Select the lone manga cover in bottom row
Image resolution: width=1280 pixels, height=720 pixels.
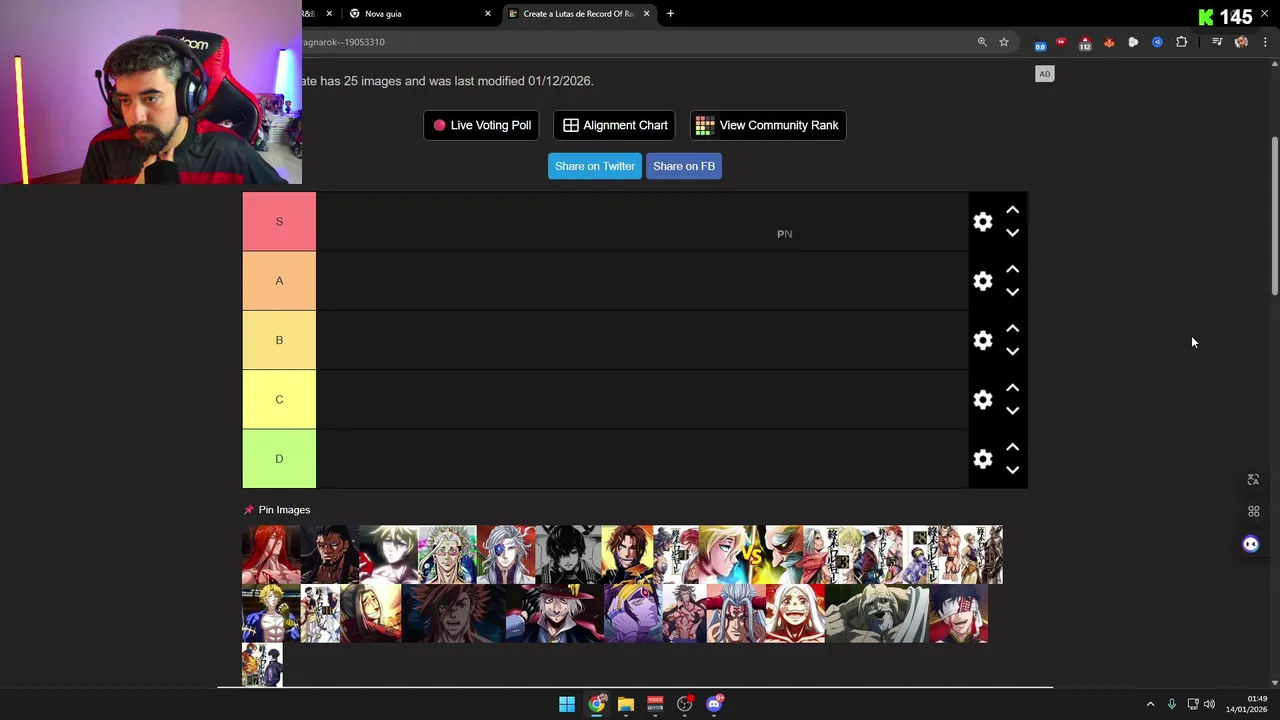click(x=262, y=665)
